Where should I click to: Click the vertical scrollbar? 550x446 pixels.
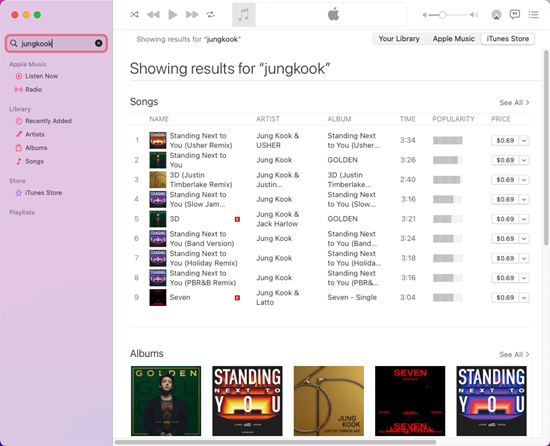click(x=546, y=148)
